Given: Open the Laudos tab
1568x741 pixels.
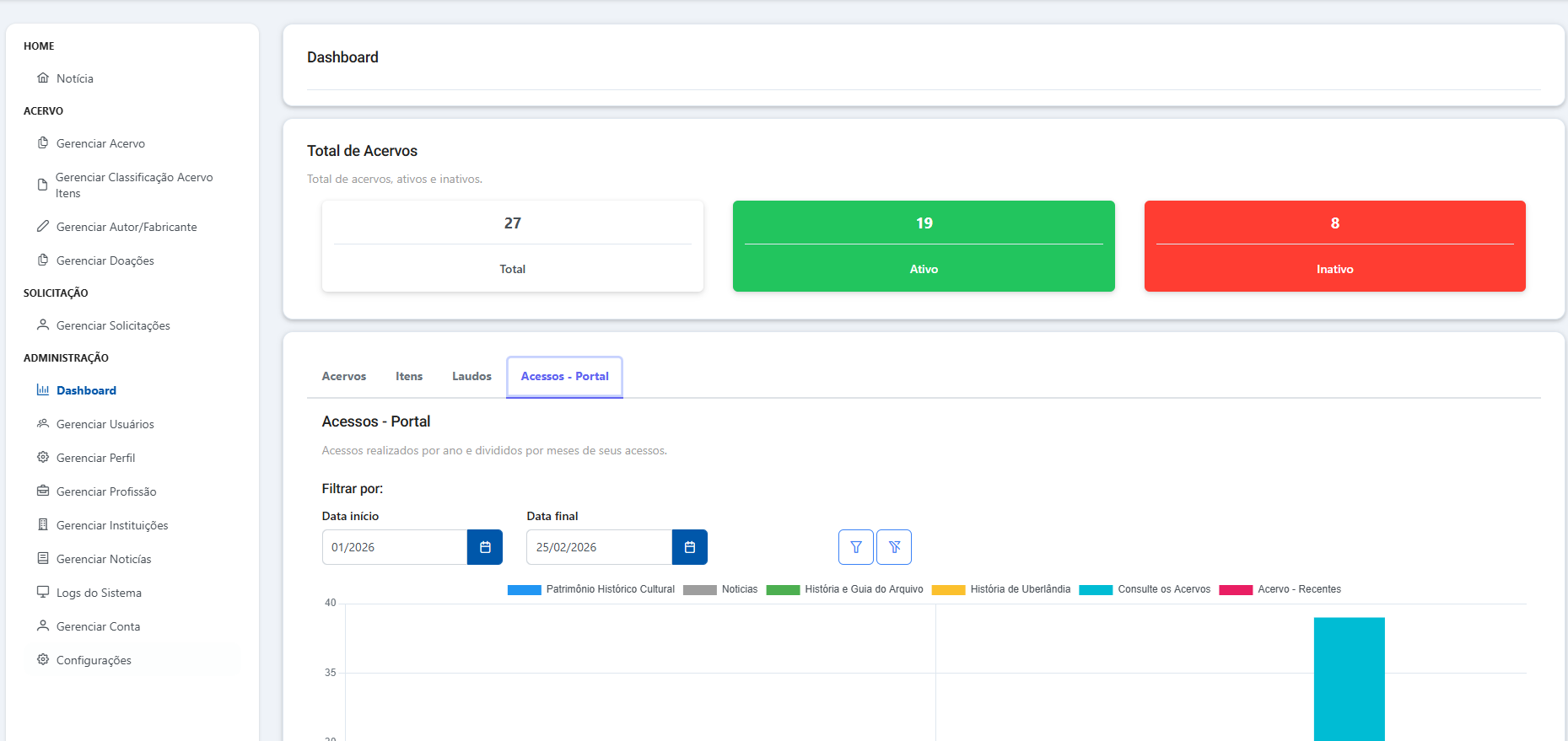Looking at the screenshot, I should click(471, 377).
